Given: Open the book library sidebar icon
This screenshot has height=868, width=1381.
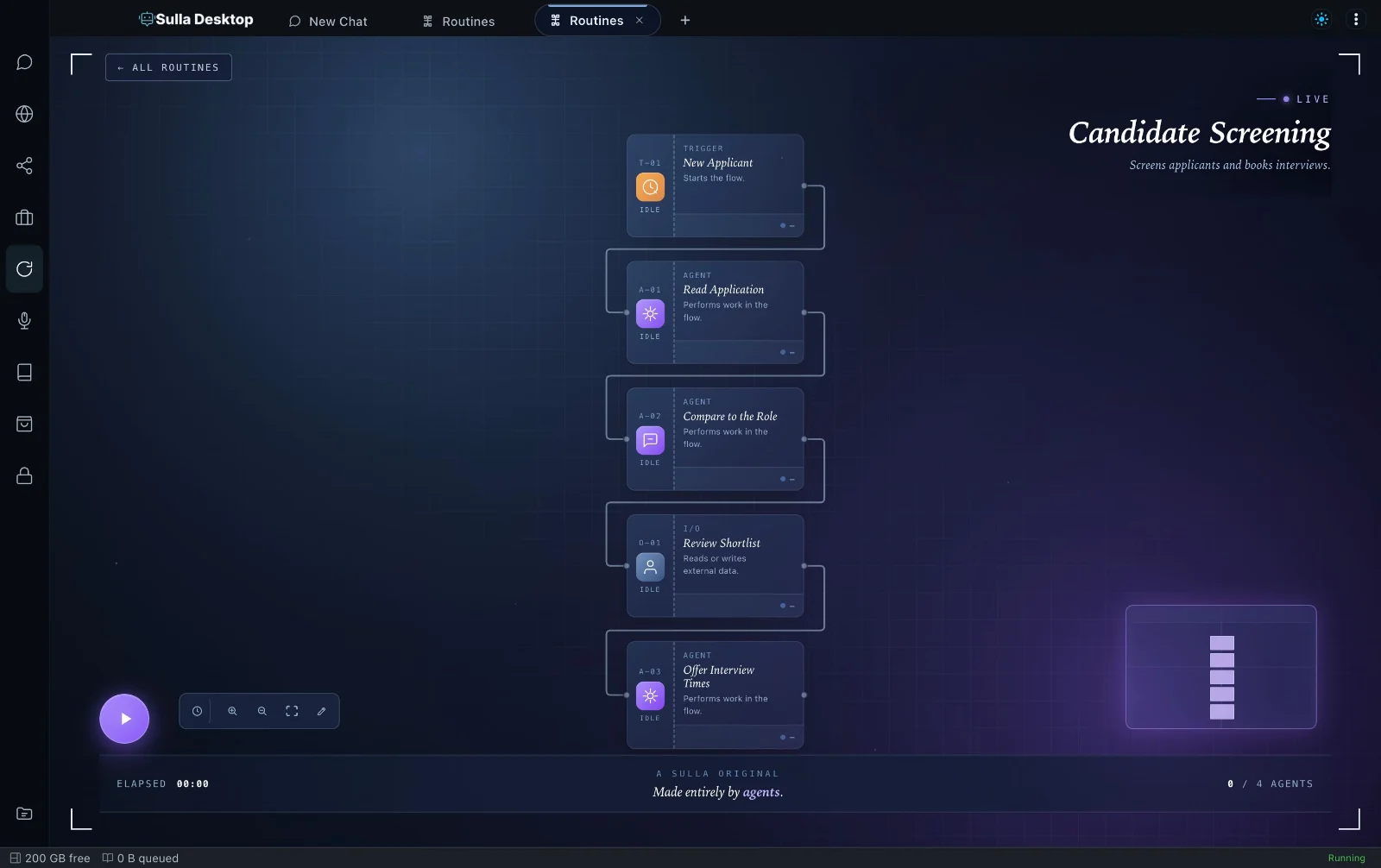Looking at the screenshot, I should (x=24, y=373).
